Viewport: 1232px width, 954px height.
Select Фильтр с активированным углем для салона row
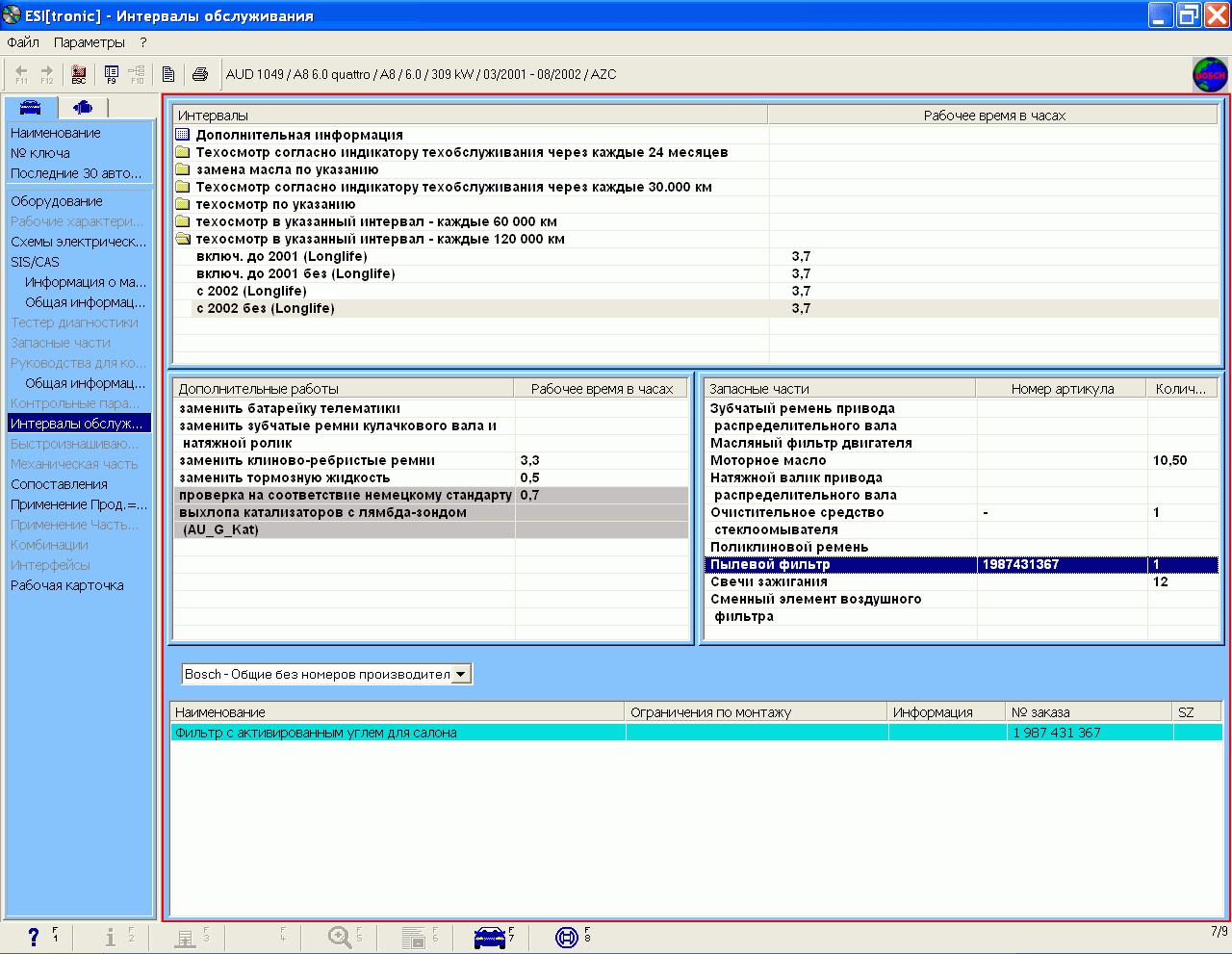[697, 733]
